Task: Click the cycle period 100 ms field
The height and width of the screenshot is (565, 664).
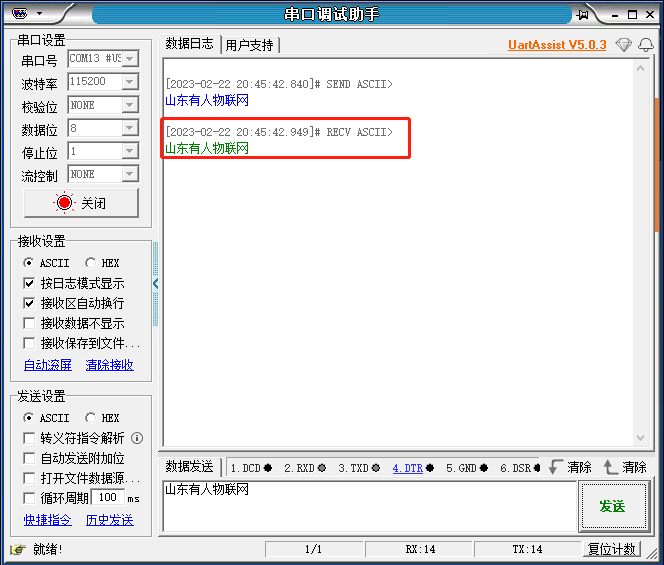Action: point(108,497)
